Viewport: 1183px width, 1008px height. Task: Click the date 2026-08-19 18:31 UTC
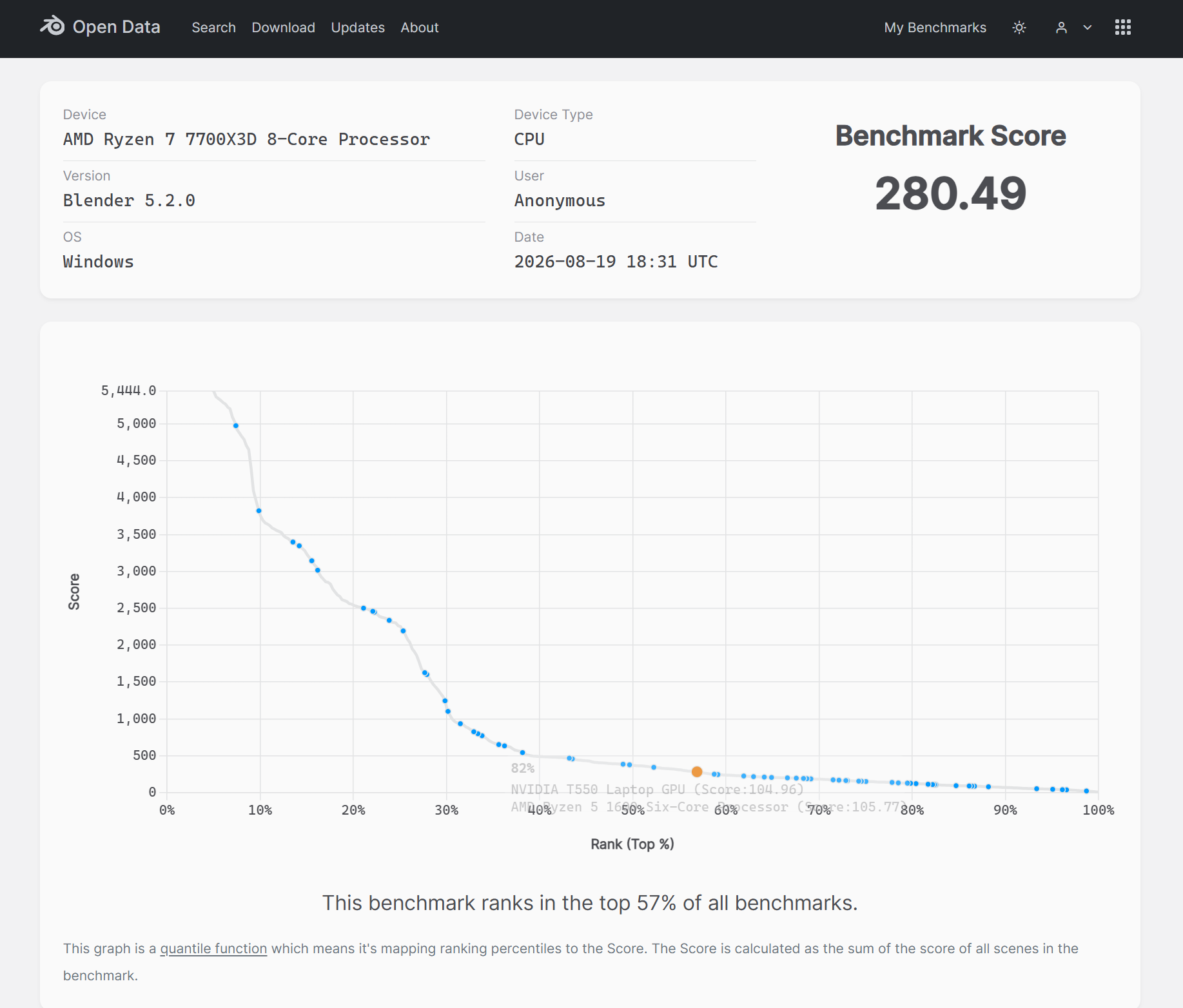point(616,262)
